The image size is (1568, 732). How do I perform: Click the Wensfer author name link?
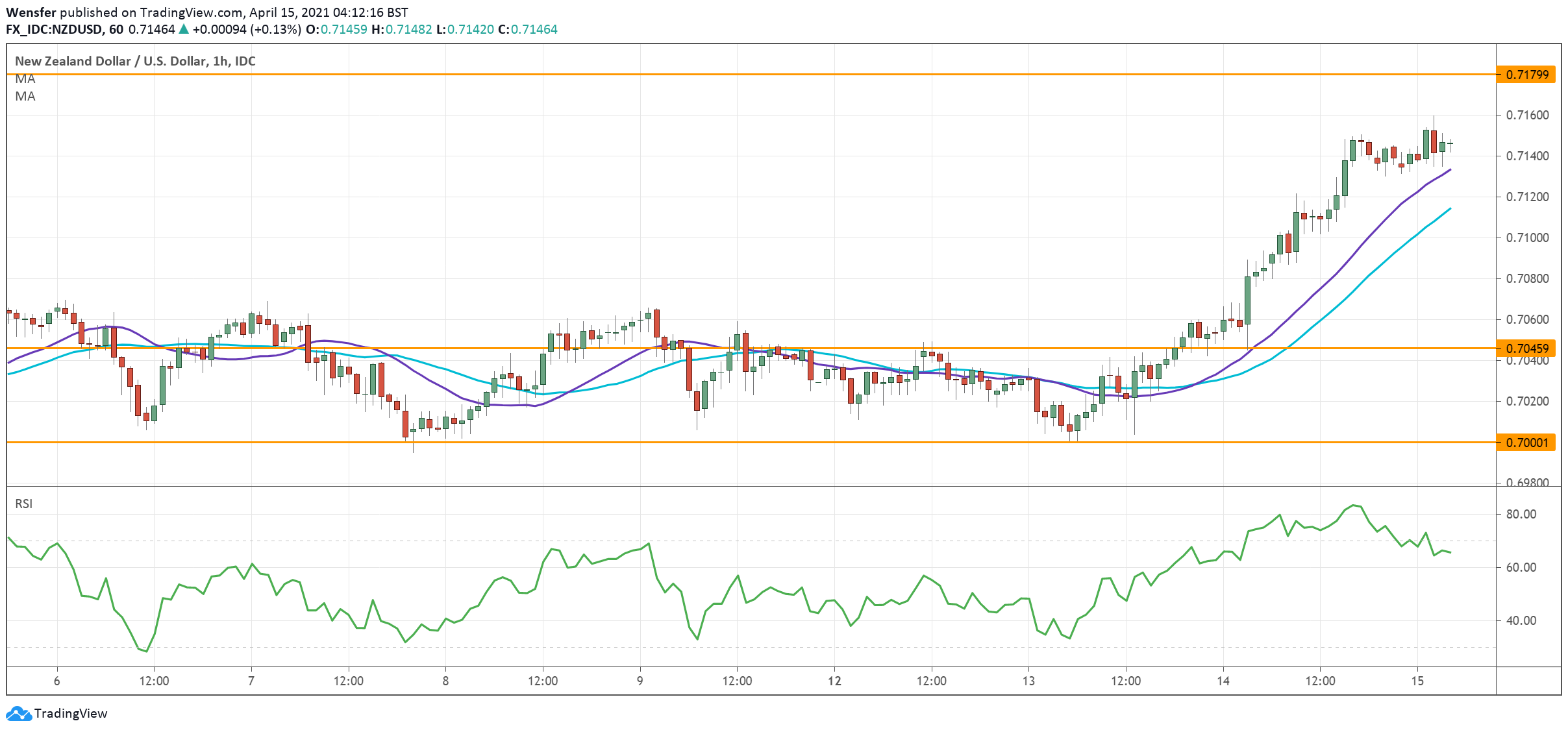pyautogui.click(x=31, y=11)
